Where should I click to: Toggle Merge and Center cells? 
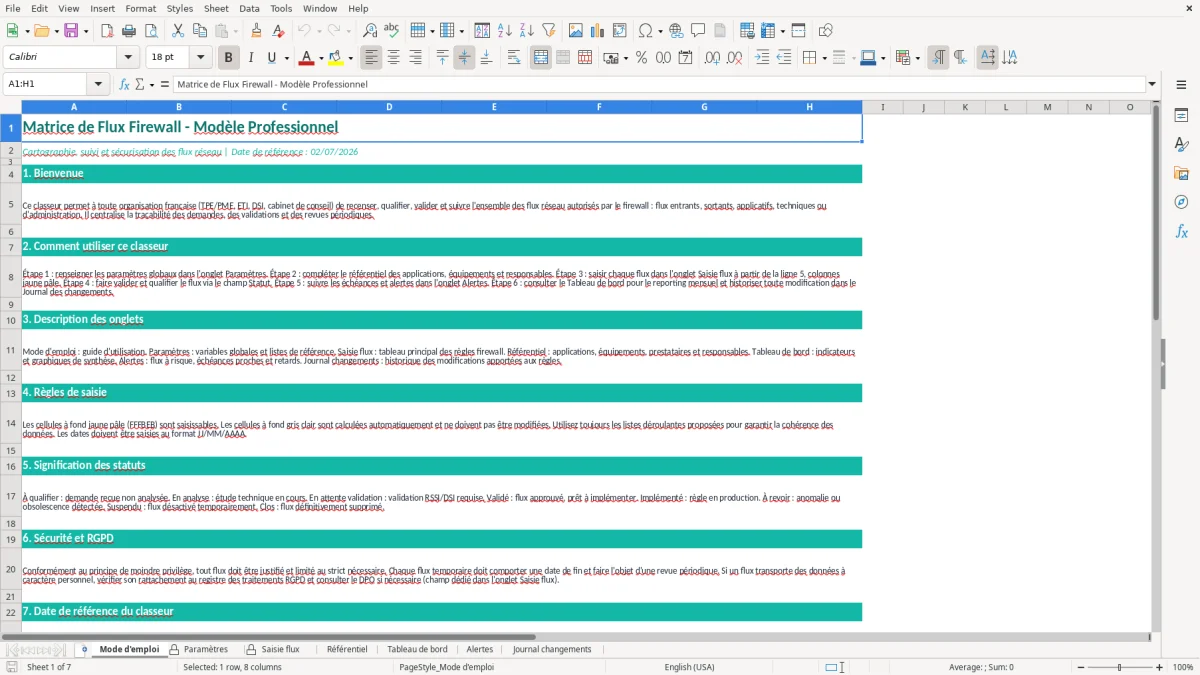(x=541, y=58)
